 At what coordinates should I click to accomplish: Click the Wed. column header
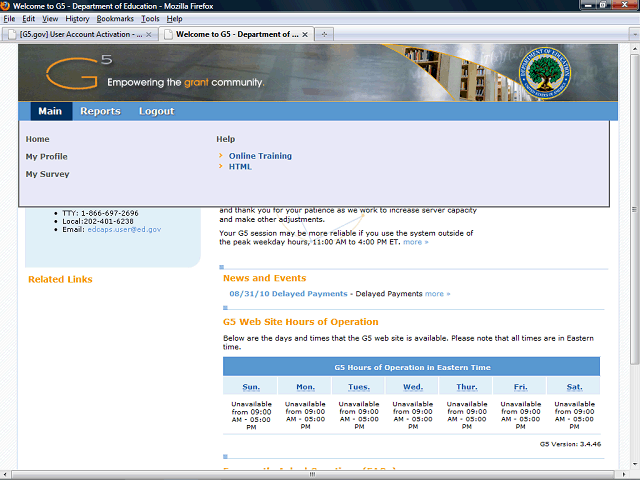[413, 387]
